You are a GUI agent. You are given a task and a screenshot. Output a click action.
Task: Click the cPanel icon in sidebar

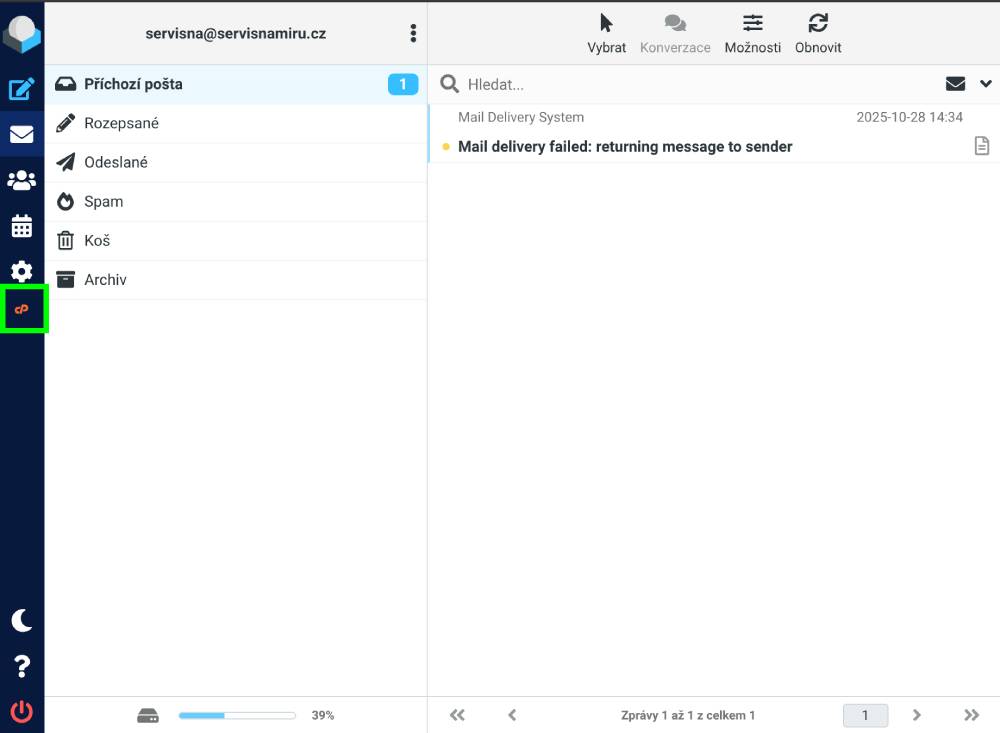tap(22, 309)
